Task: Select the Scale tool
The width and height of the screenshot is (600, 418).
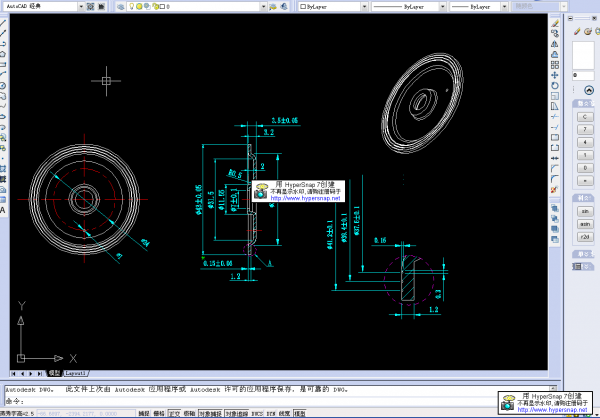Action: click(555, 96)
